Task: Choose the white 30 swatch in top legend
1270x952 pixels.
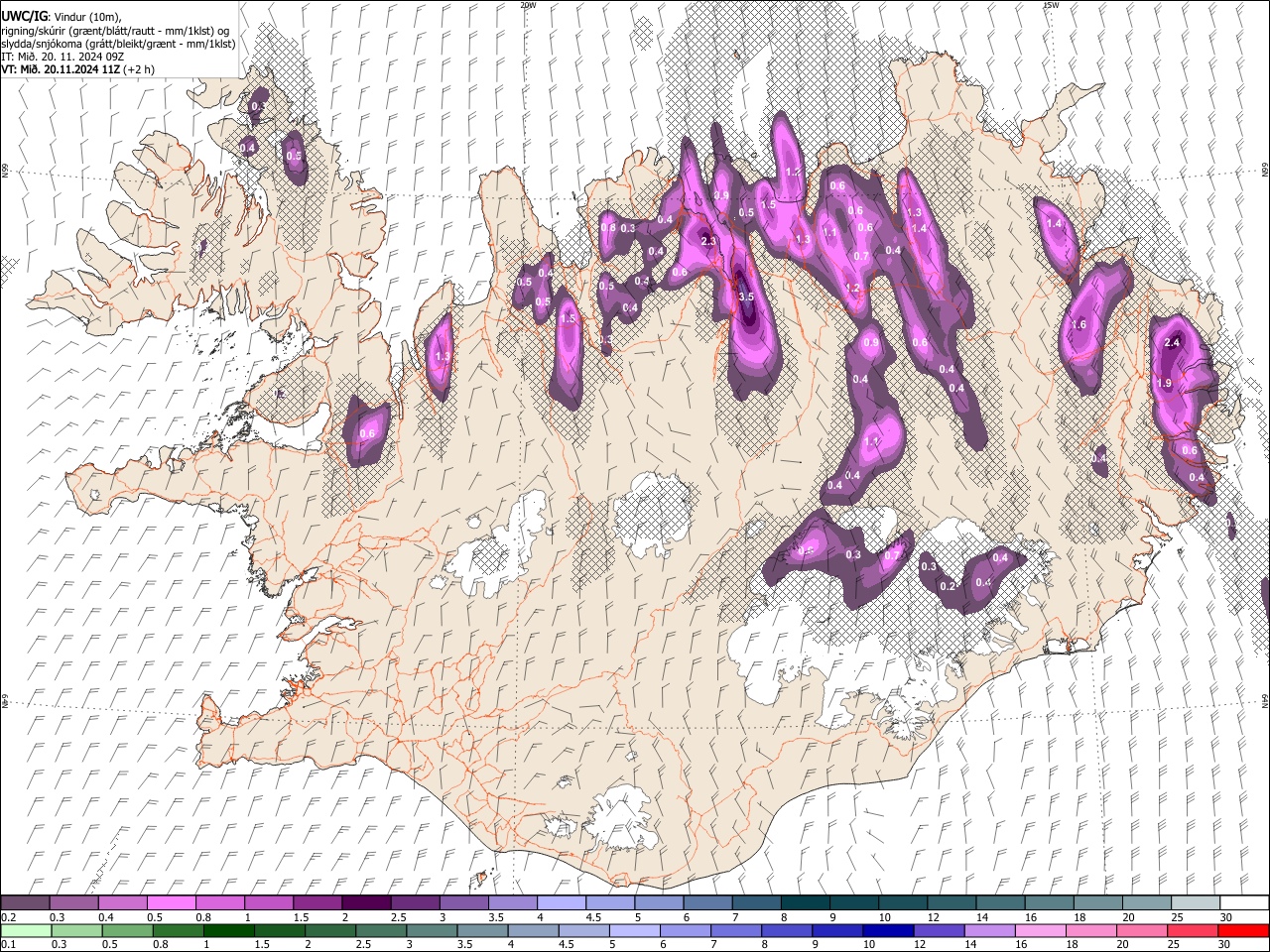Action: [x=1242, y=902]
